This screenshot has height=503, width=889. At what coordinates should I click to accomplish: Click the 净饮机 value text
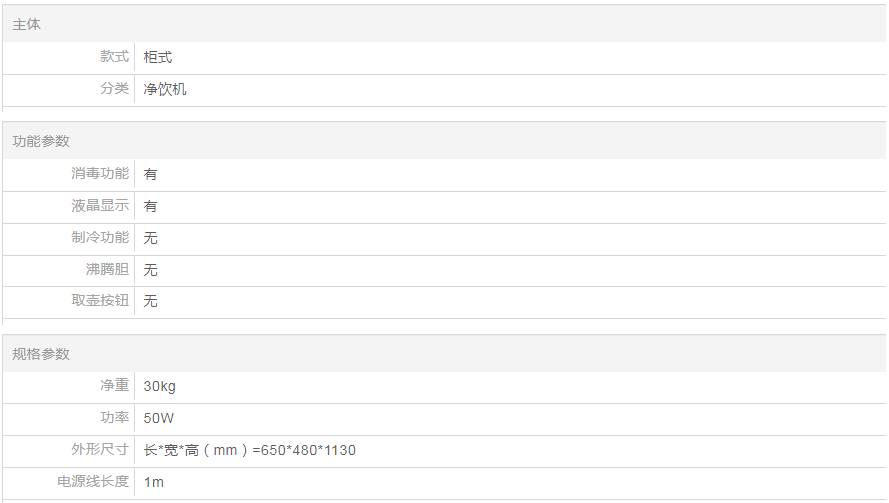tap(165, 89)
